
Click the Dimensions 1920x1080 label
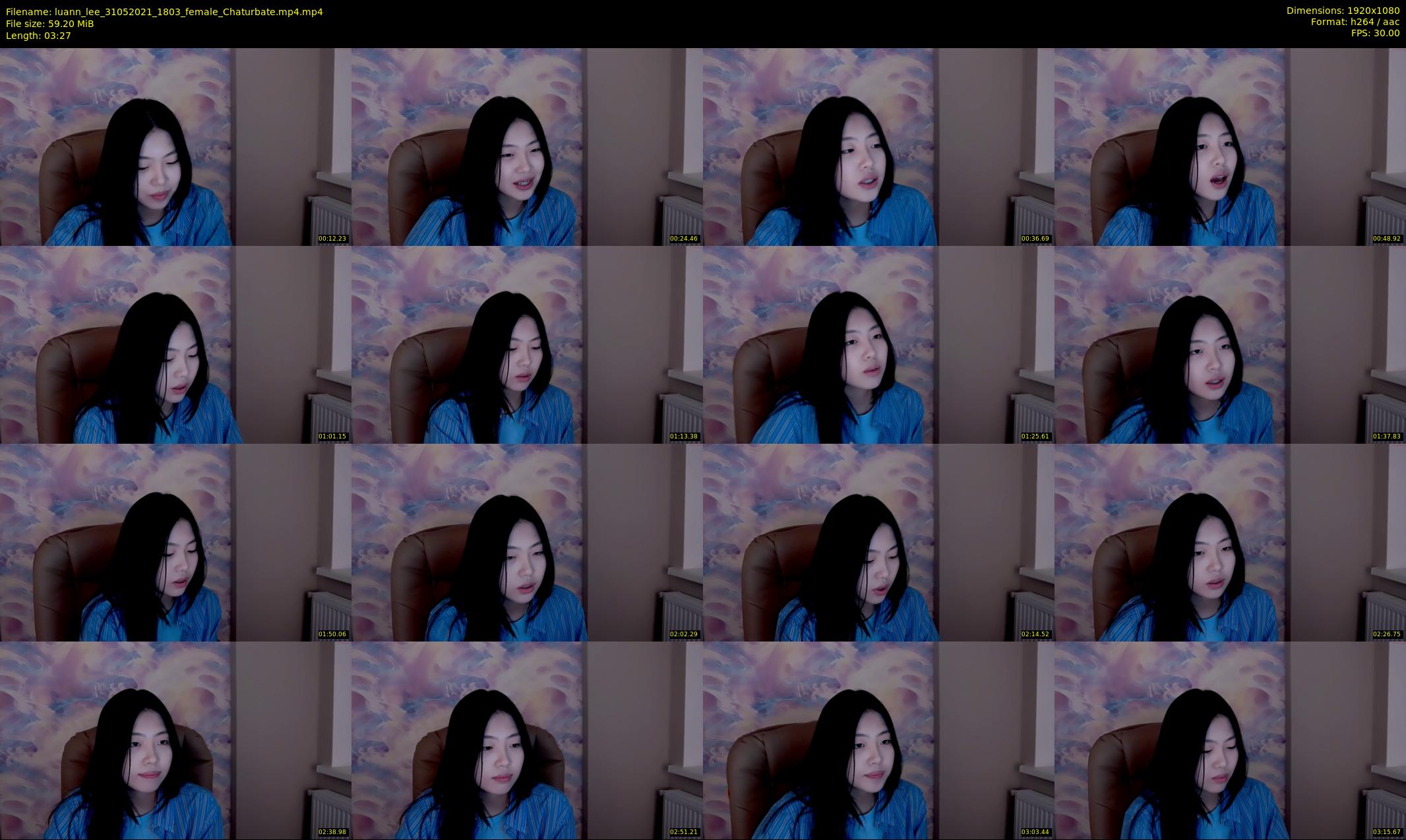click(1343, 11)
